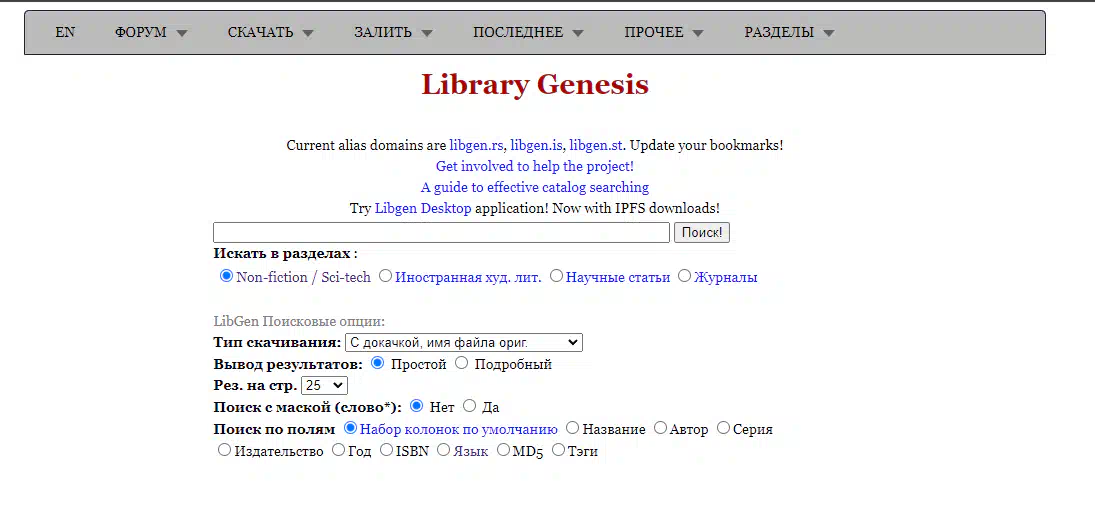
Task: Select the Научные статьи radio button
Action: click(556, 276)
